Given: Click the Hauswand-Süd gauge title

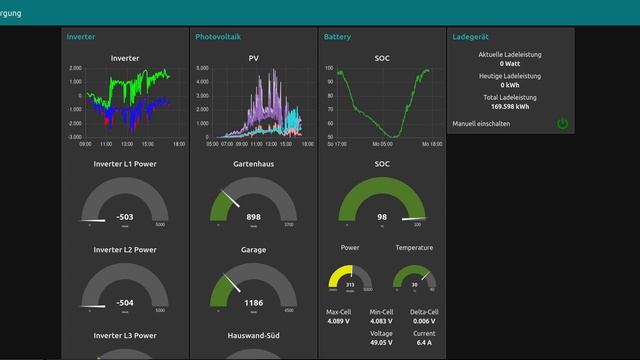Looking at the screenshot, I should pyautogui.click(x=253, y=336).
